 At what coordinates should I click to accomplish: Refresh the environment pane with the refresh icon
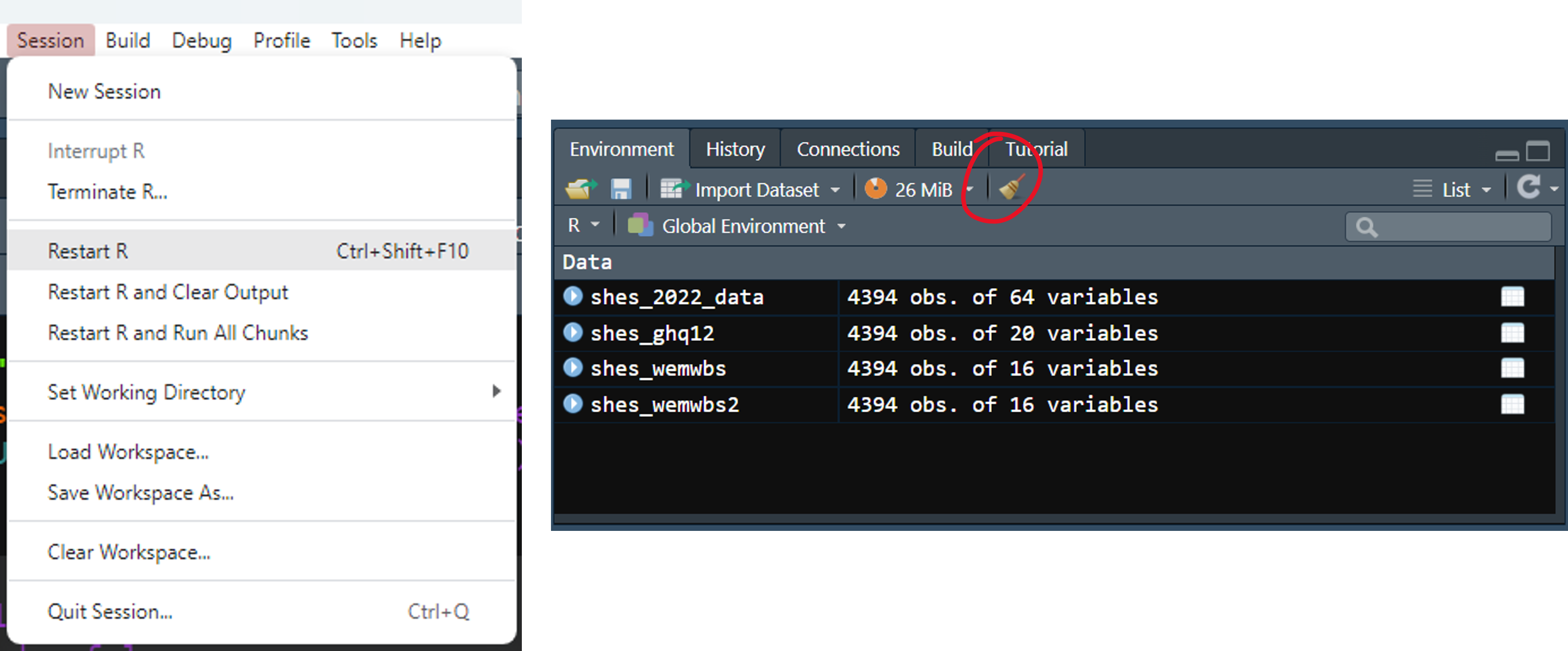click(1528, 187)
